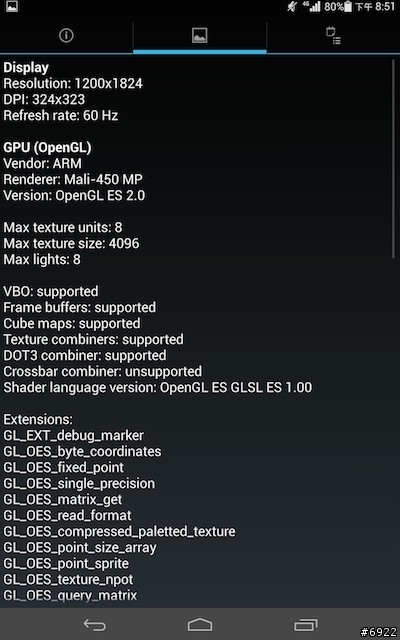Tap the signal strength bars icon
The image size is (400, 640).
click(x=314, y=7)
